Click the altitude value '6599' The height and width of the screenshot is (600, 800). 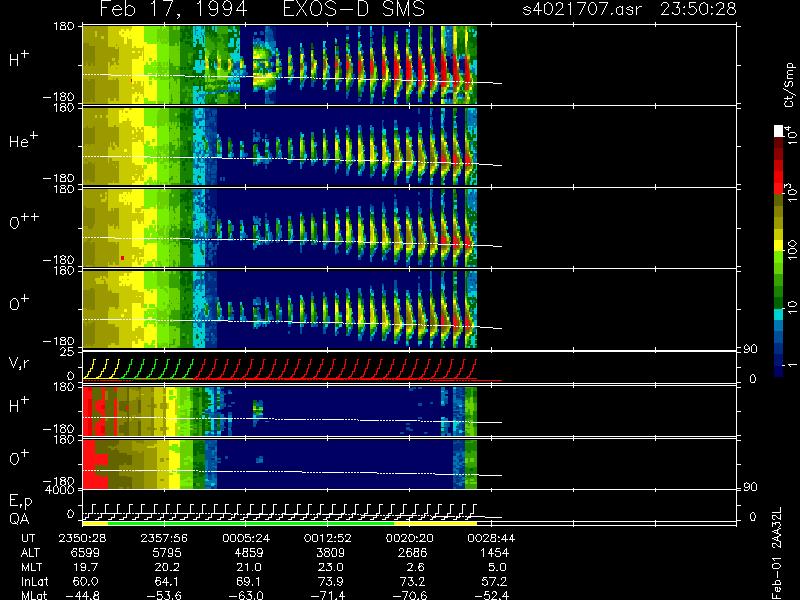[x=86, y=552]
